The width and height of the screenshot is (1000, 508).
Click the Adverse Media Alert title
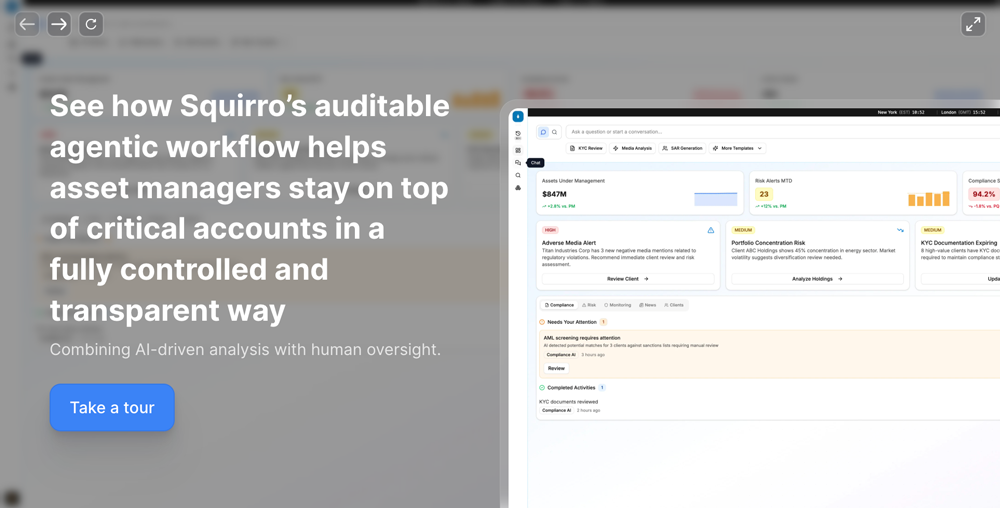[x=569, y=243]
